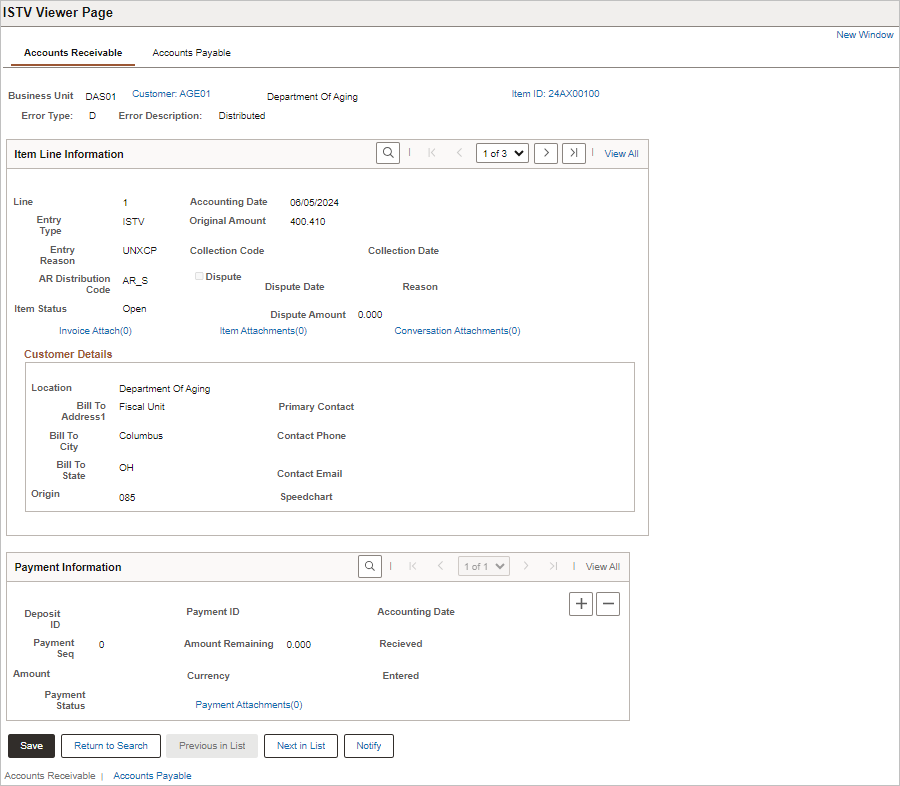
Task: Go to previous row in Payment Information
Action: 440,566
